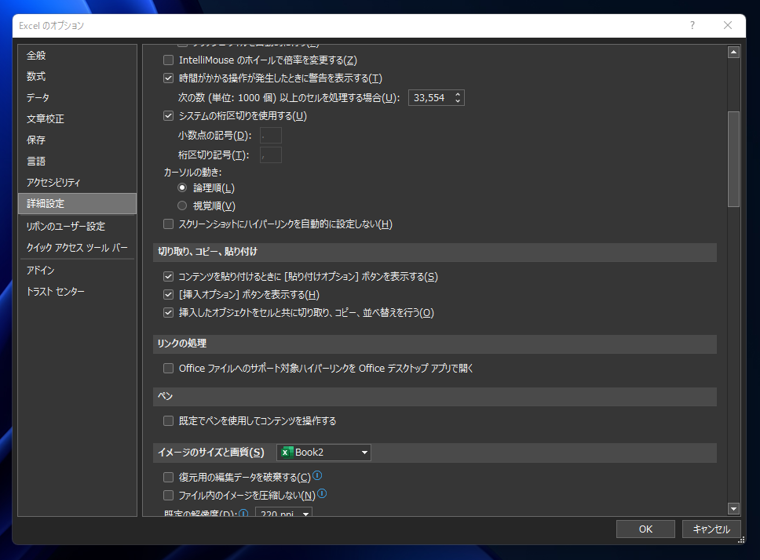Open リボンのユーザー設定 category
Screen dimensions: 760x560
click(x=77, y=226)
